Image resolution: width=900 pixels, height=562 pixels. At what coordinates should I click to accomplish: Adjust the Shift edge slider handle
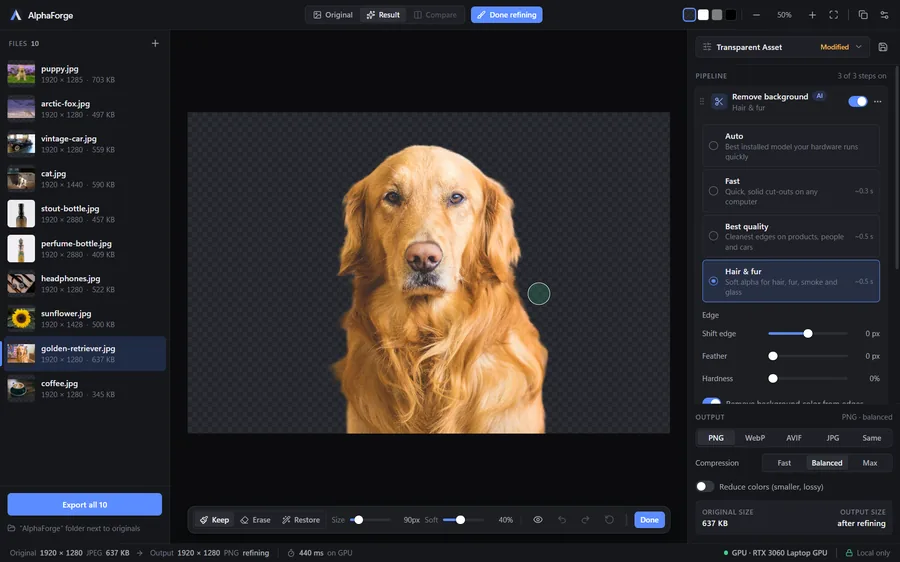click(x=808, y=334)
